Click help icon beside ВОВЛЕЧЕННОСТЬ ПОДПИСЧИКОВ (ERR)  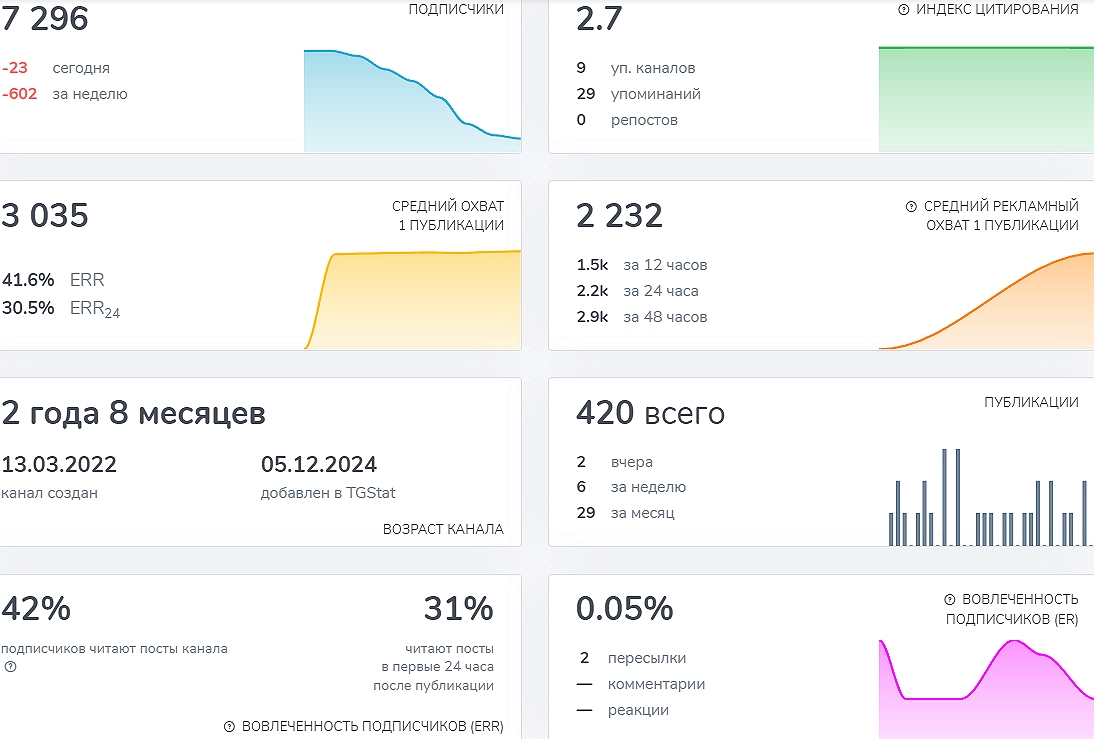tap(229, 726)
